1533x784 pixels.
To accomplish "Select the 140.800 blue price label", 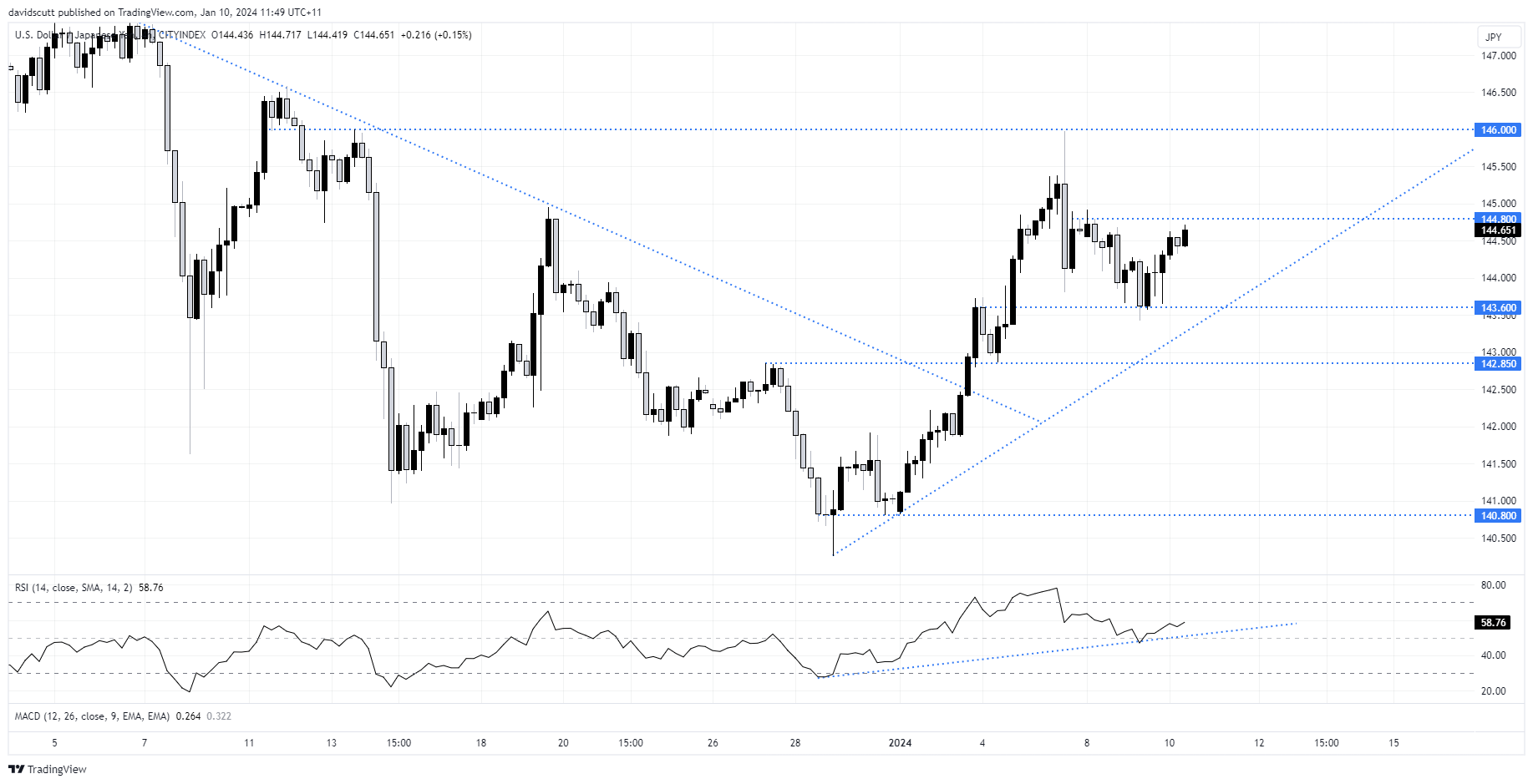I will (1498, 516).
